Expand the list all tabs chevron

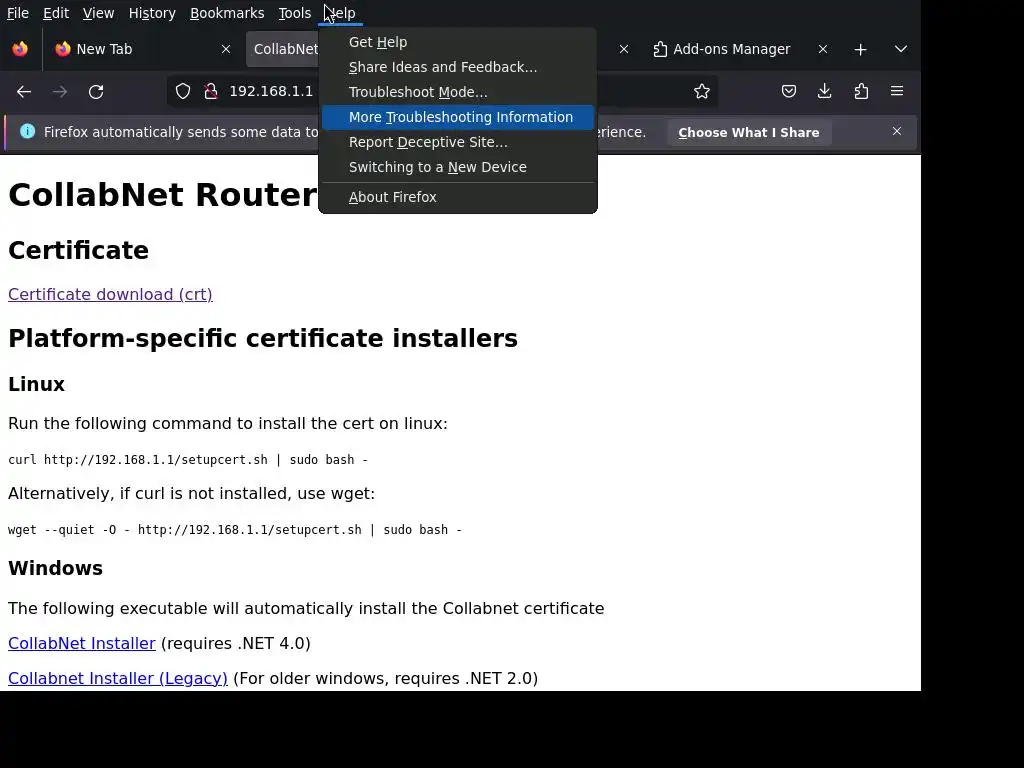point(901,49)
